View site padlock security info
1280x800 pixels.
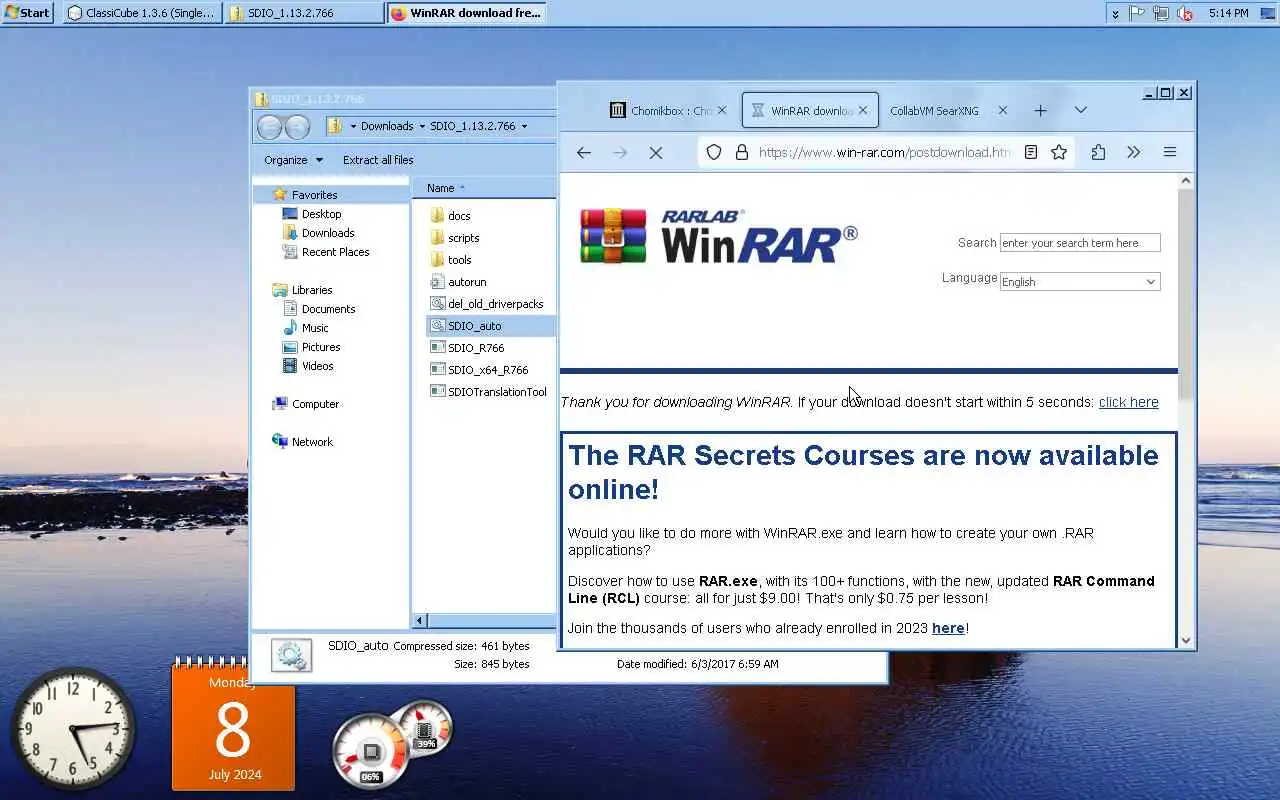coord(742,152)
